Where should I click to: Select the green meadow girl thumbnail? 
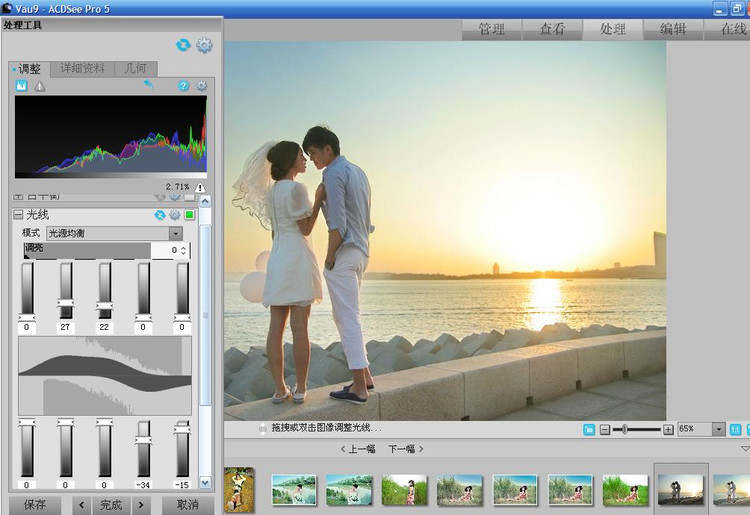(x=404, y=489)
